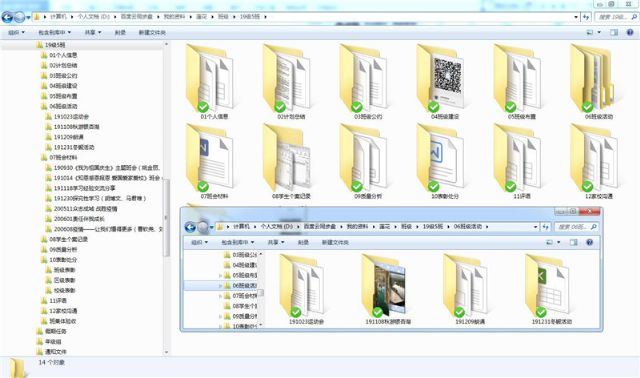Click 新建文件夹 in the rear window toolbar
Image resolution: width=640 pixels, height=378 pixels.
tap(152, 32)
